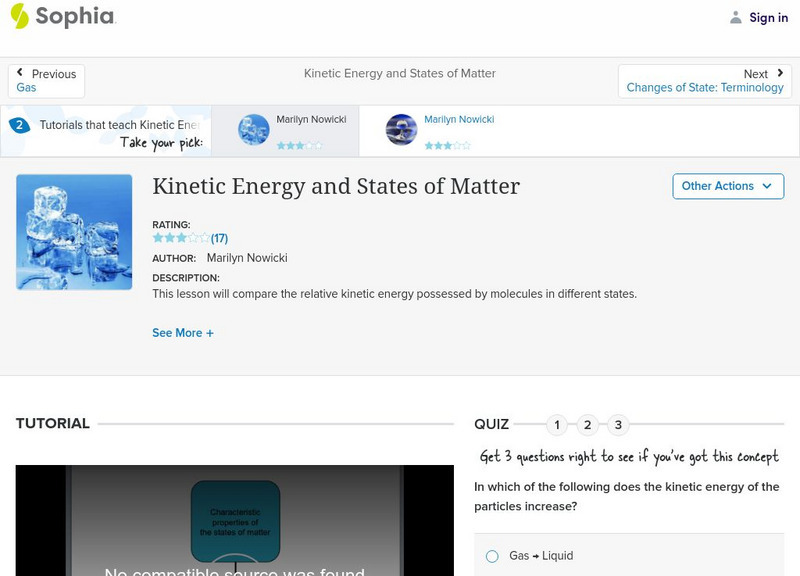This screenshot has height=576, width=800.
Task: Select first Marilyn Nowicki avatar
Action: (x=254, y=130)
